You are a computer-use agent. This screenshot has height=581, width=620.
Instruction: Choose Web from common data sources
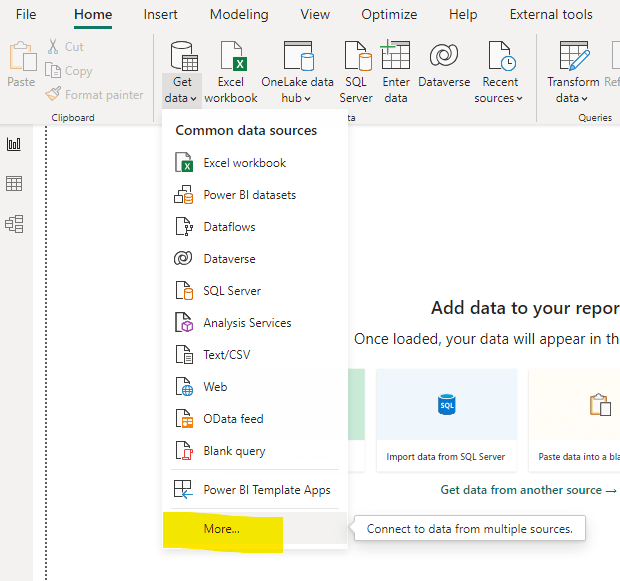coord(215,387)
